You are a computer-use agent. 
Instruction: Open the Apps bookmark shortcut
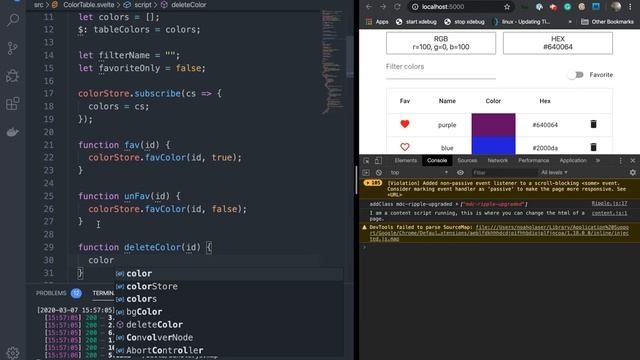(x=377, y=22)
